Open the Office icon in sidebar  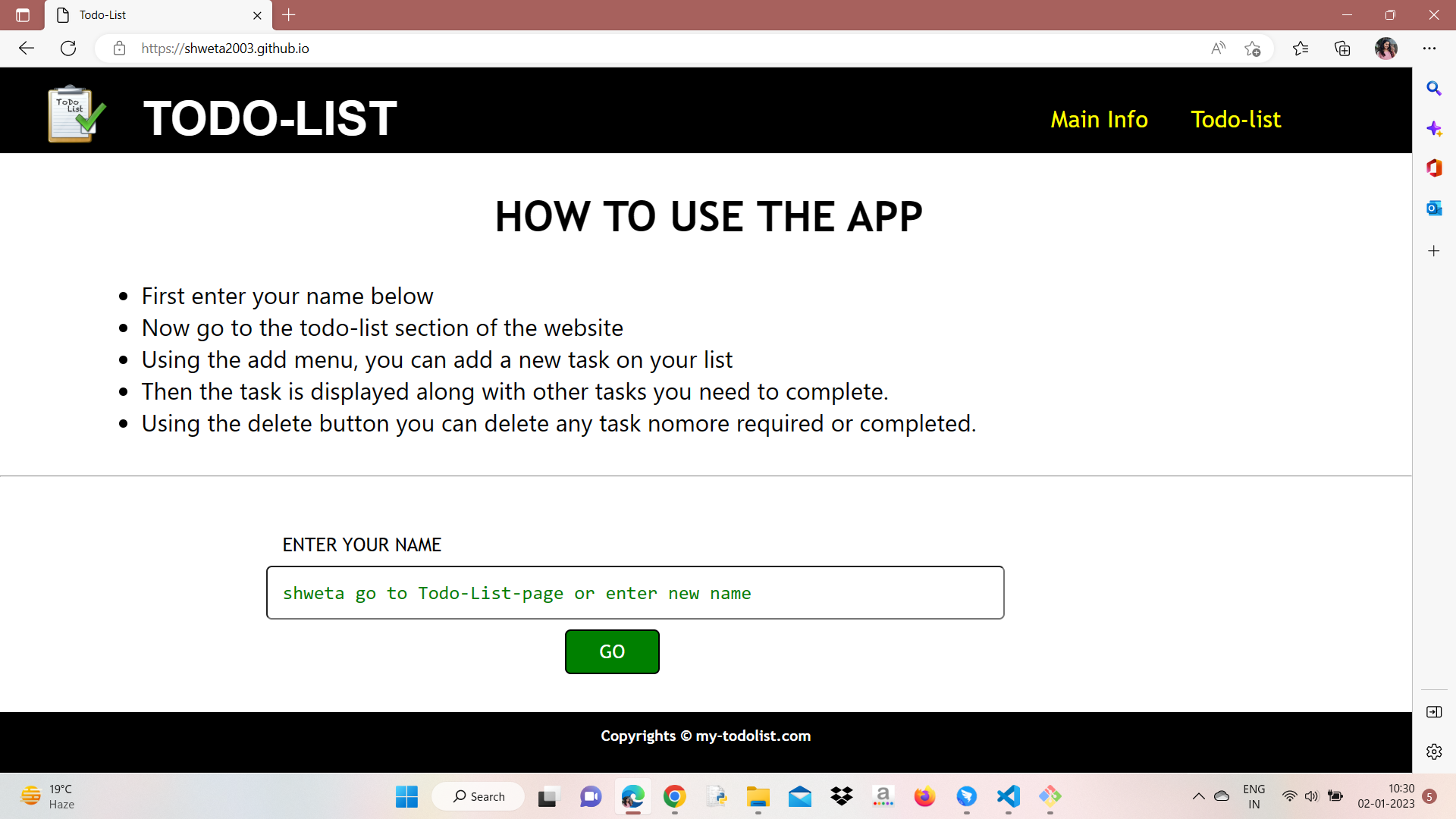[x=1433, y=168]
